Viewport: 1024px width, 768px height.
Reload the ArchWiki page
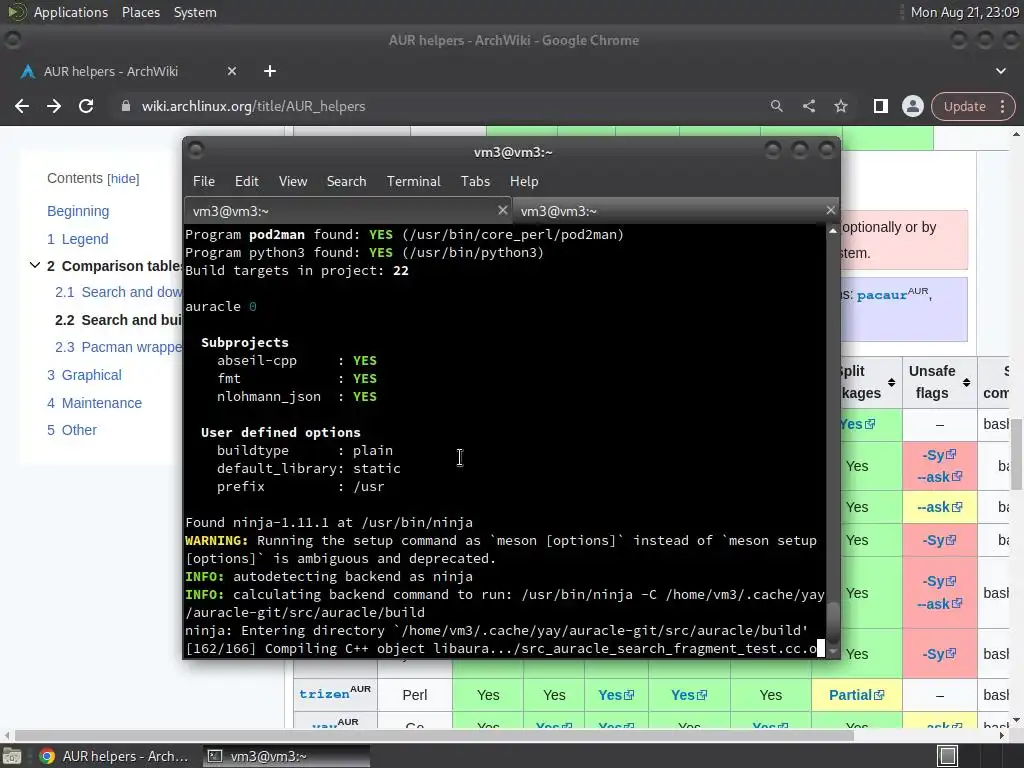tap(86, 106)
